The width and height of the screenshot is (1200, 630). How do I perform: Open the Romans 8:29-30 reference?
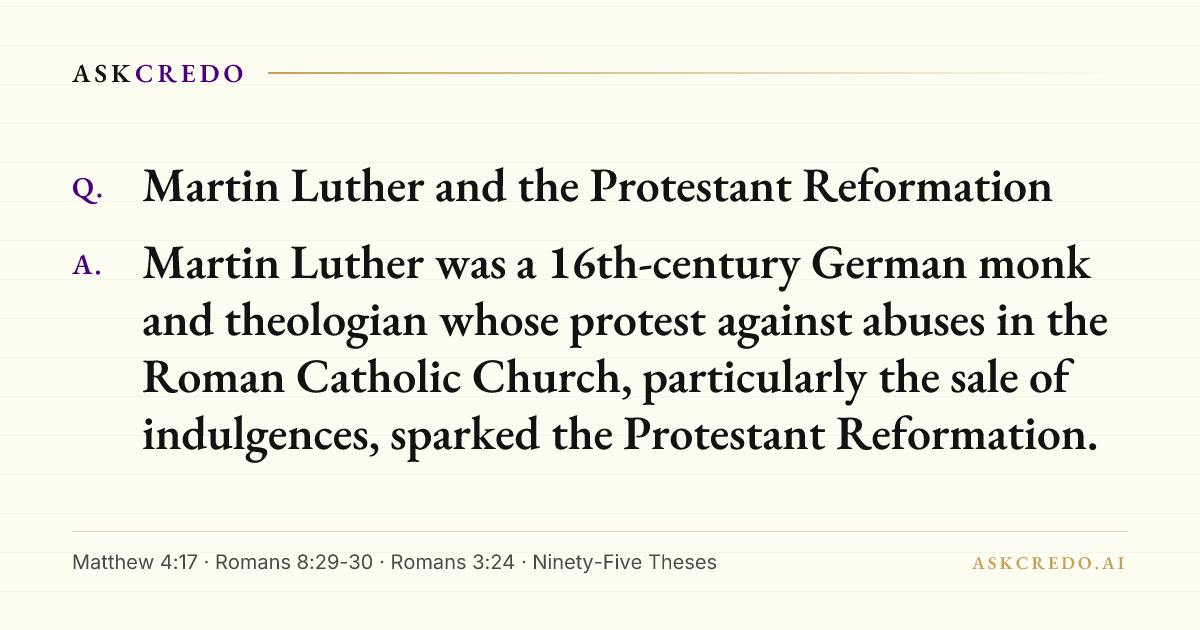[x=293, y=562]
